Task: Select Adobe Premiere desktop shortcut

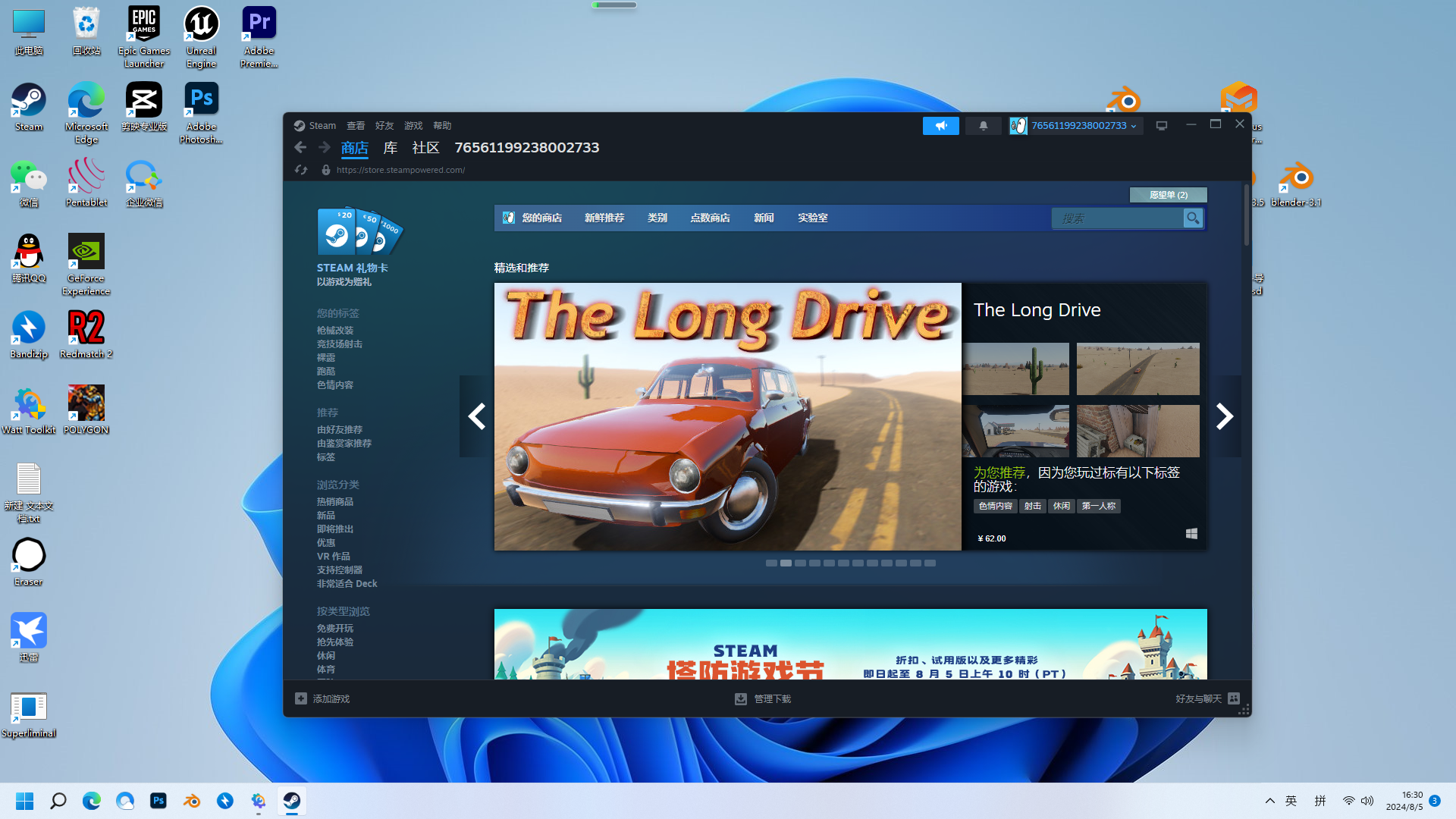Action: click(x=259, y=37)
